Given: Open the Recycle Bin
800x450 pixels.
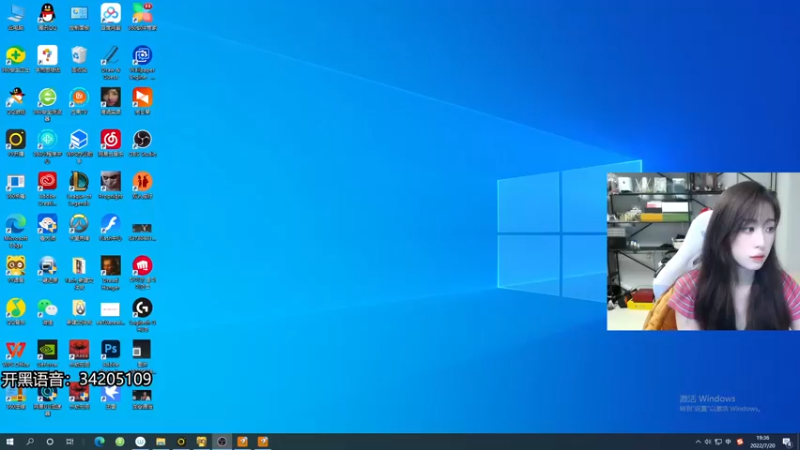Looking at the screenshot, I should point(79,59).
